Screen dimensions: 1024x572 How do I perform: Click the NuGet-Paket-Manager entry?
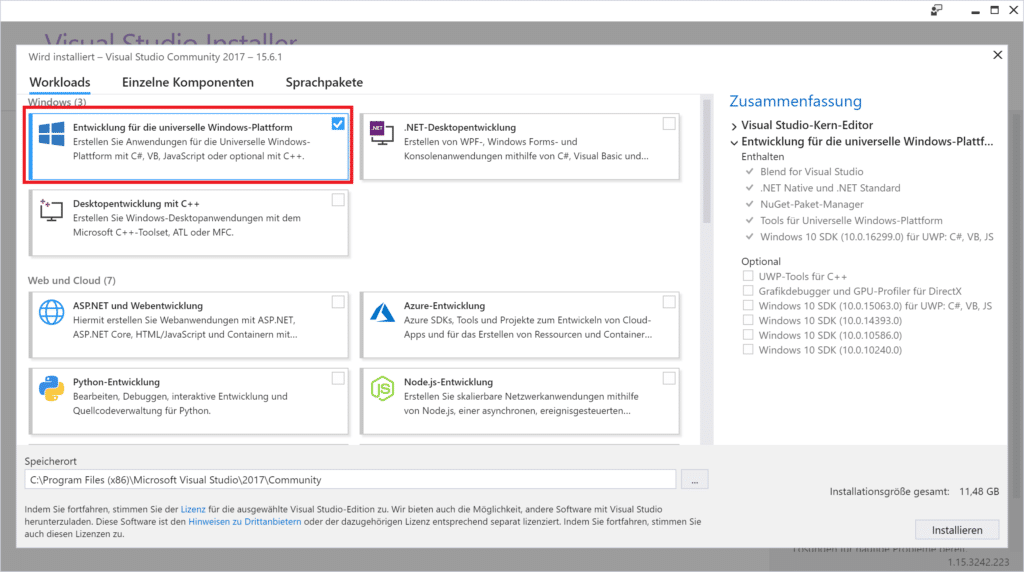(812, 204)
